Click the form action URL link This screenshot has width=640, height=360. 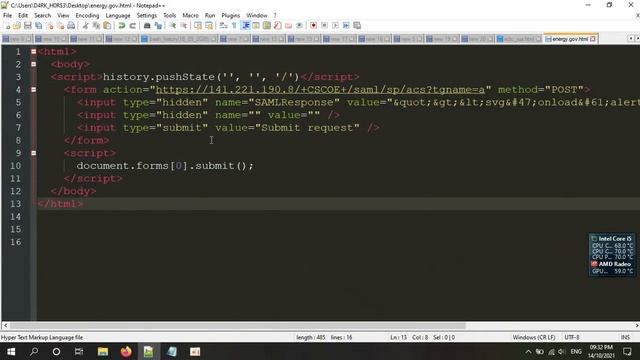click(320, 90)
